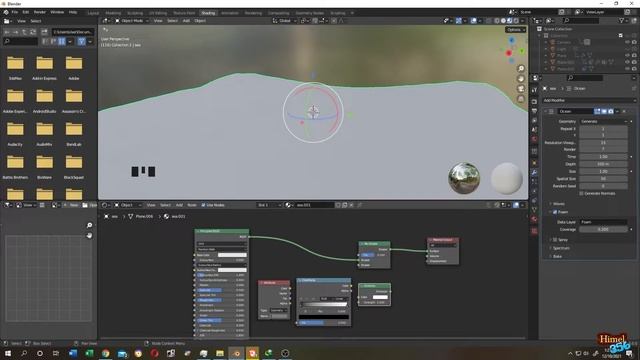The height and width of the screenshot is (360, 640).
Task: Expand the Spectrum panel
Action: (x=560, y=248)
